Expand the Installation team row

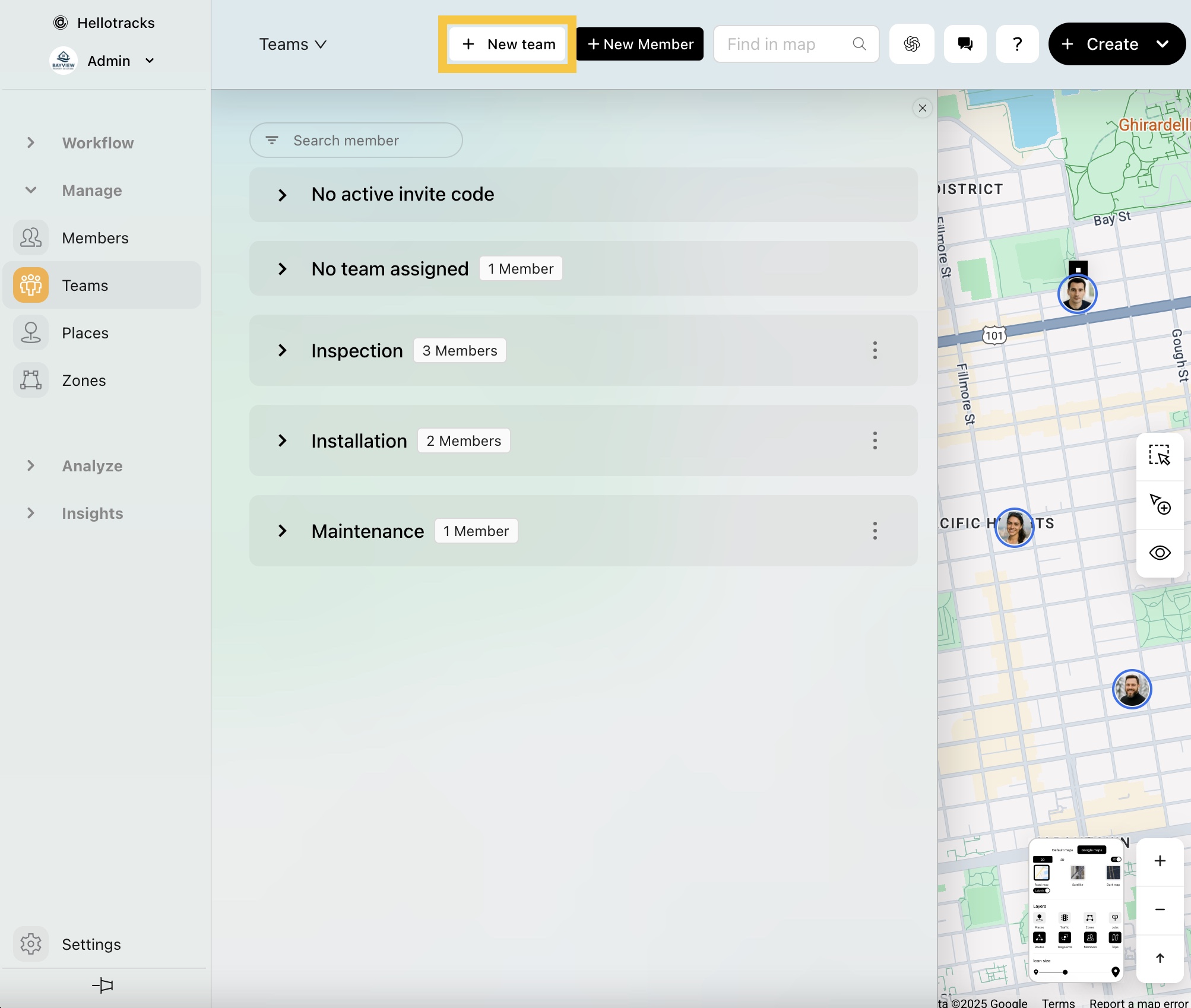click(x=283, y=440)
